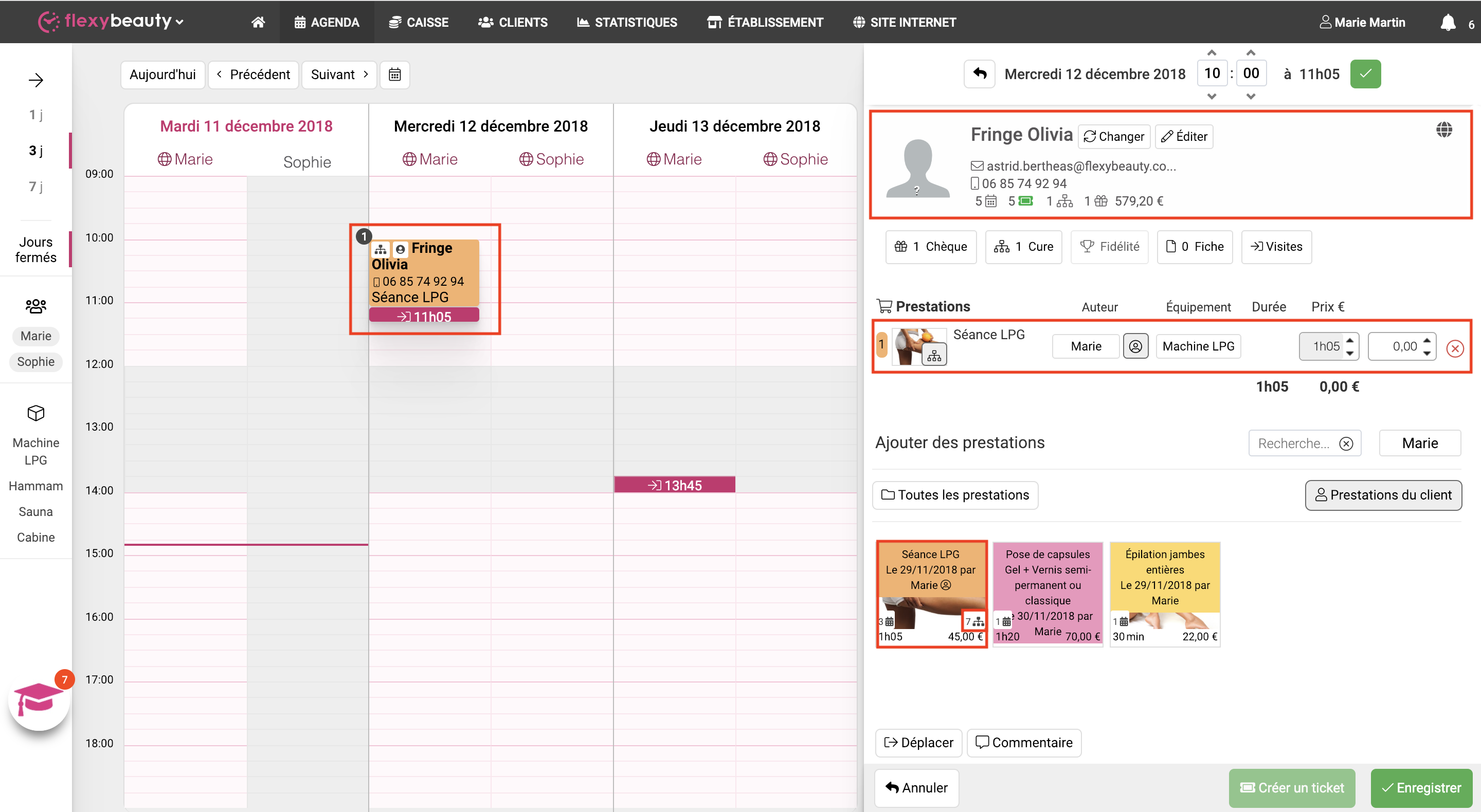
Task: Click the tickets count green icon
Action: pyautogui.click(x=1026, y=201)
